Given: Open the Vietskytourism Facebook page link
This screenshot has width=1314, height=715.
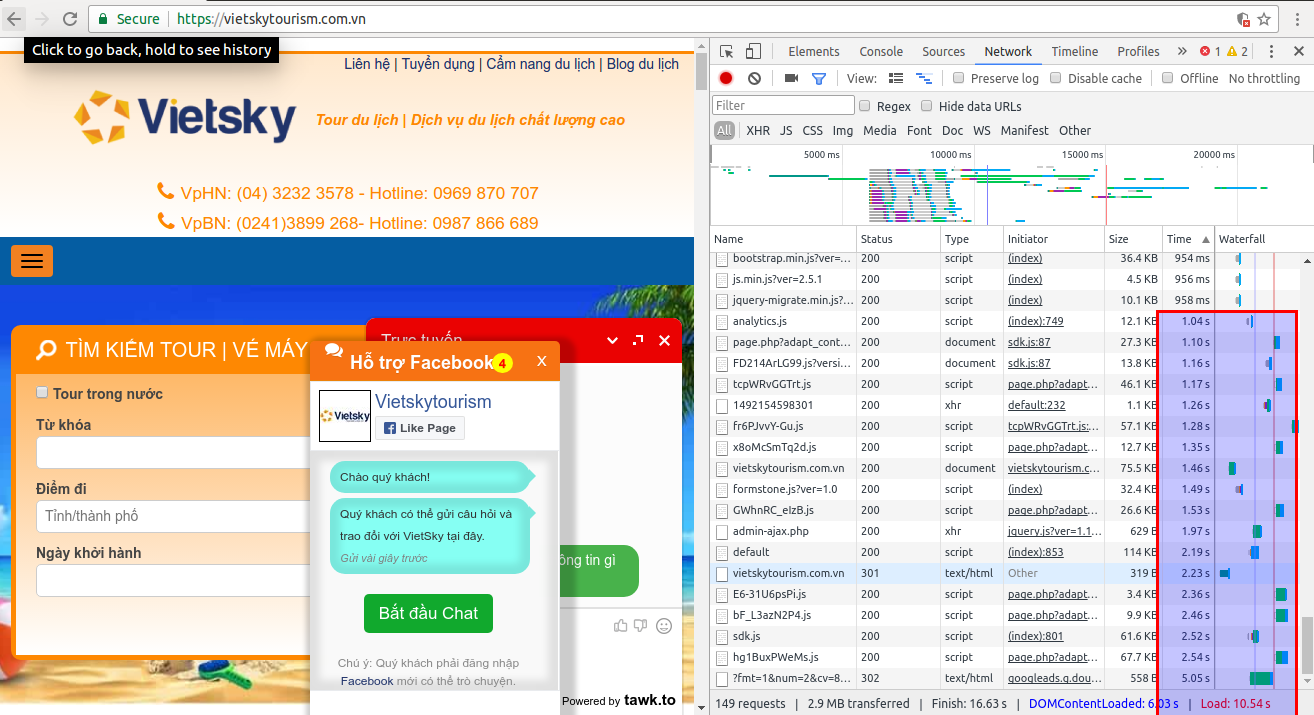Looking at the screenshot, I should (433, 401).
